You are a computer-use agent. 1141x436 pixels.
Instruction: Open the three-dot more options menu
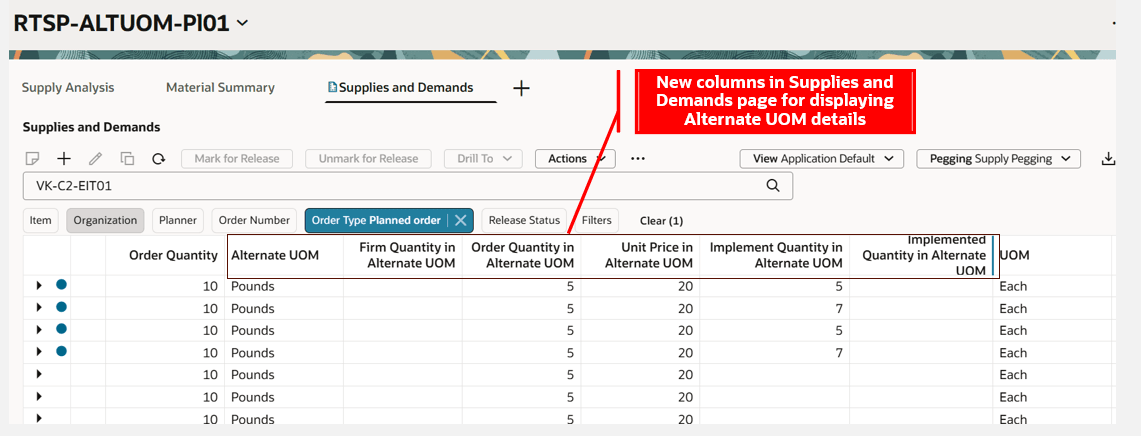tap(638, 159)
